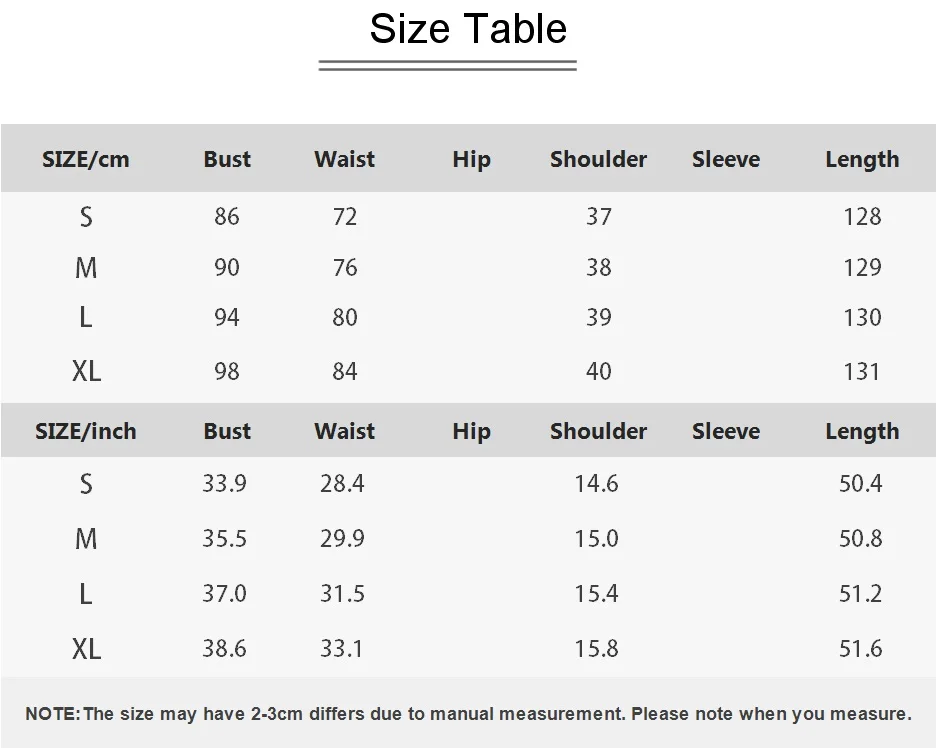The image size is (936, 748).
Task: Click the Hip header in the cm table
Action: tap(471, 160)
